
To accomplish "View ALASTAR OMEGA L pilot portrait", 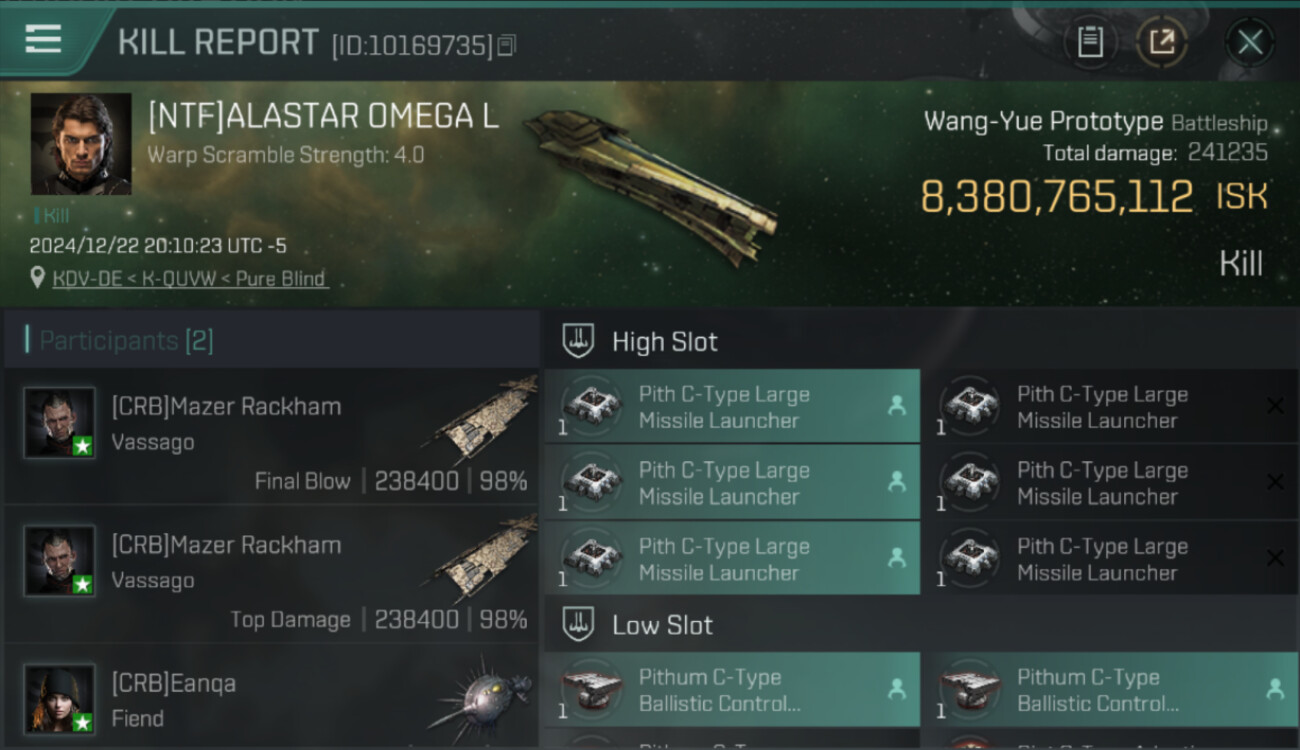I will (81, 144).
